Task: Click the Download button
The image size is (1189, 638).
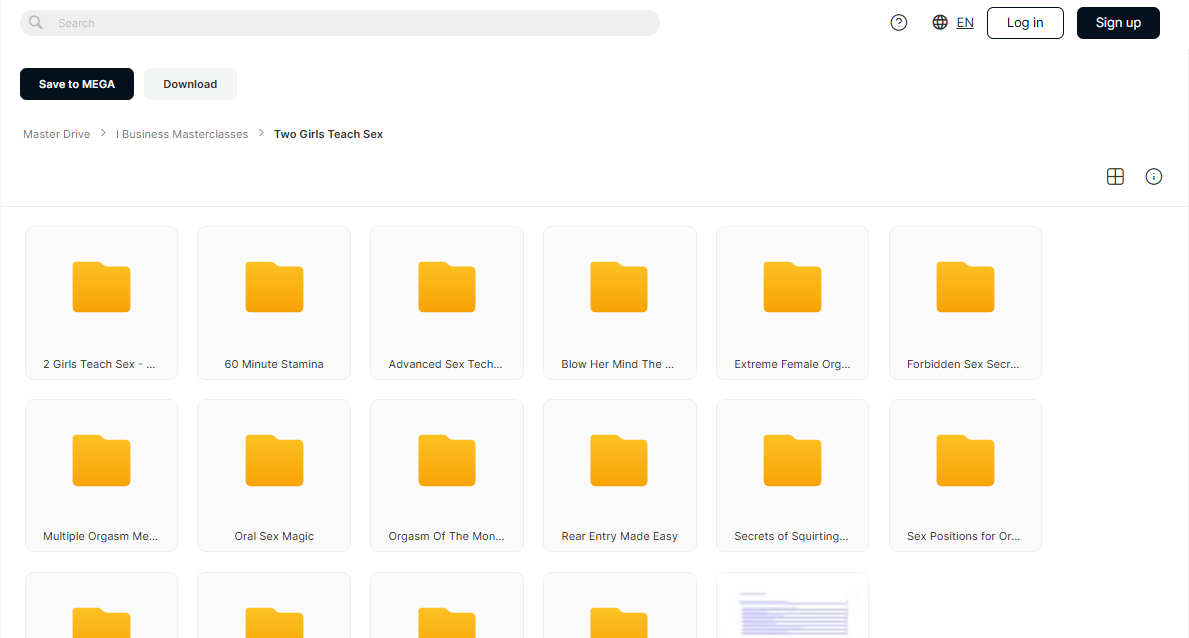Action: 190,84
